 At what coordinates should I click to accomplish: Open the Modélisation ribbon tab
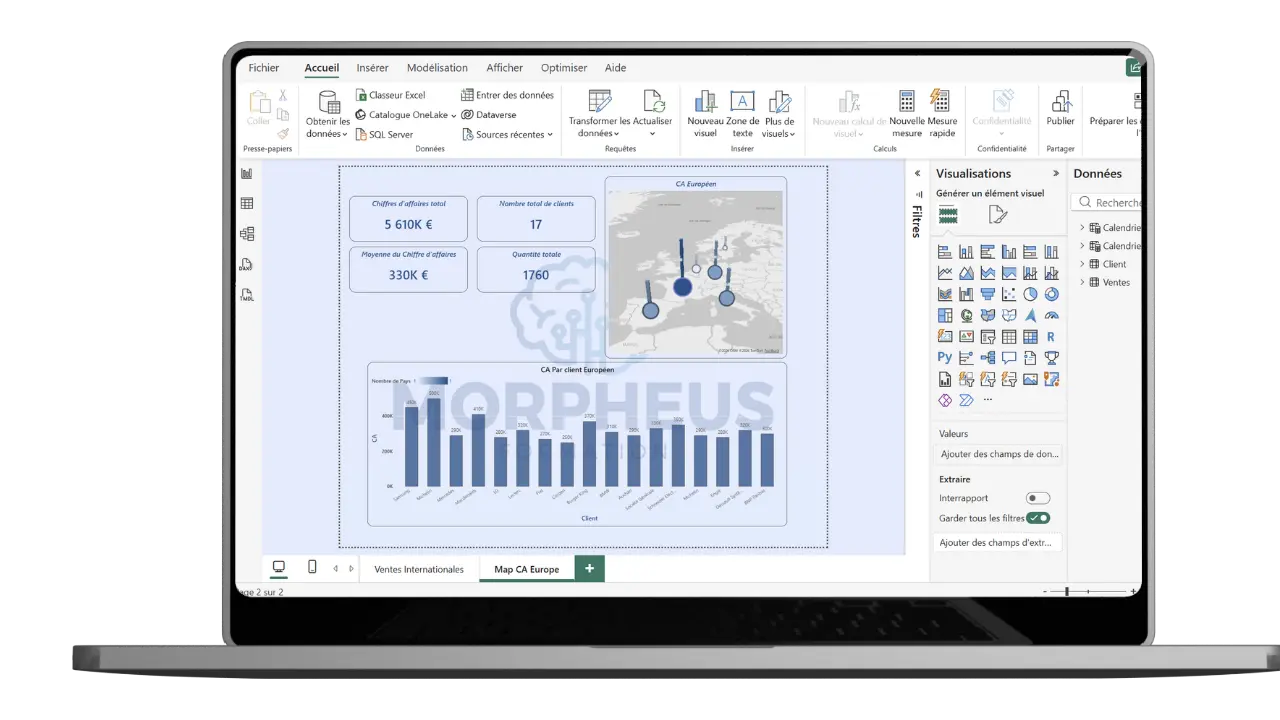[x=437, y=67]
